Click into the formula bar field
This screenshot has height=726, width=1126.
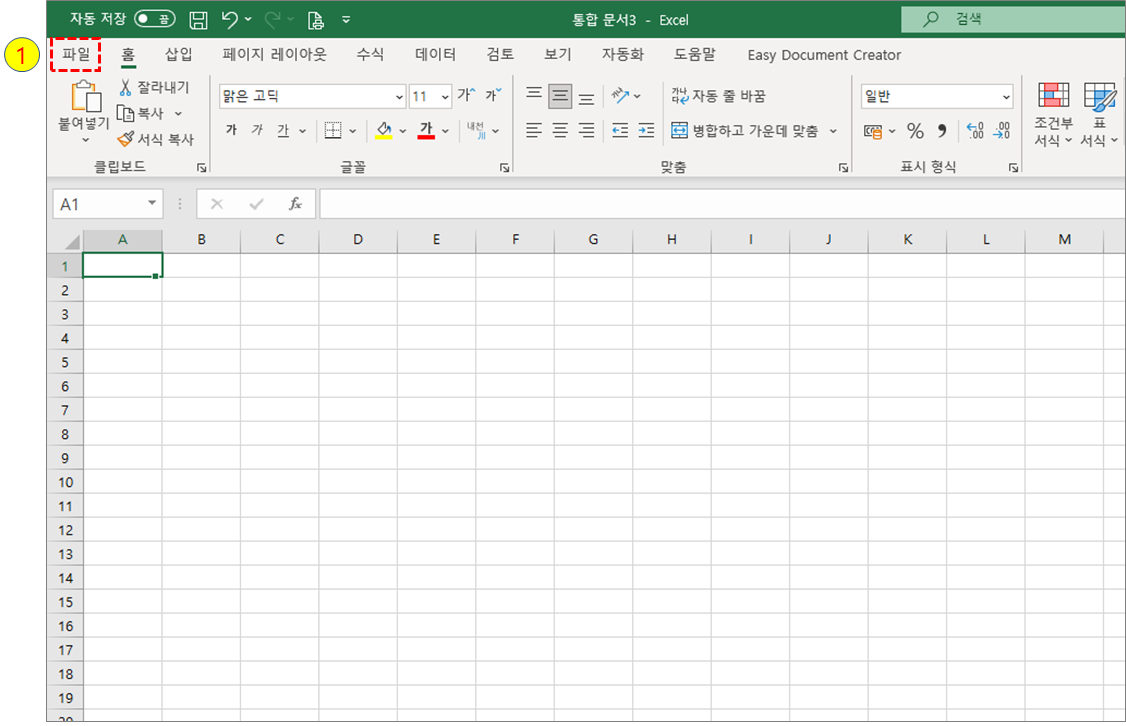tap(722, 204)
